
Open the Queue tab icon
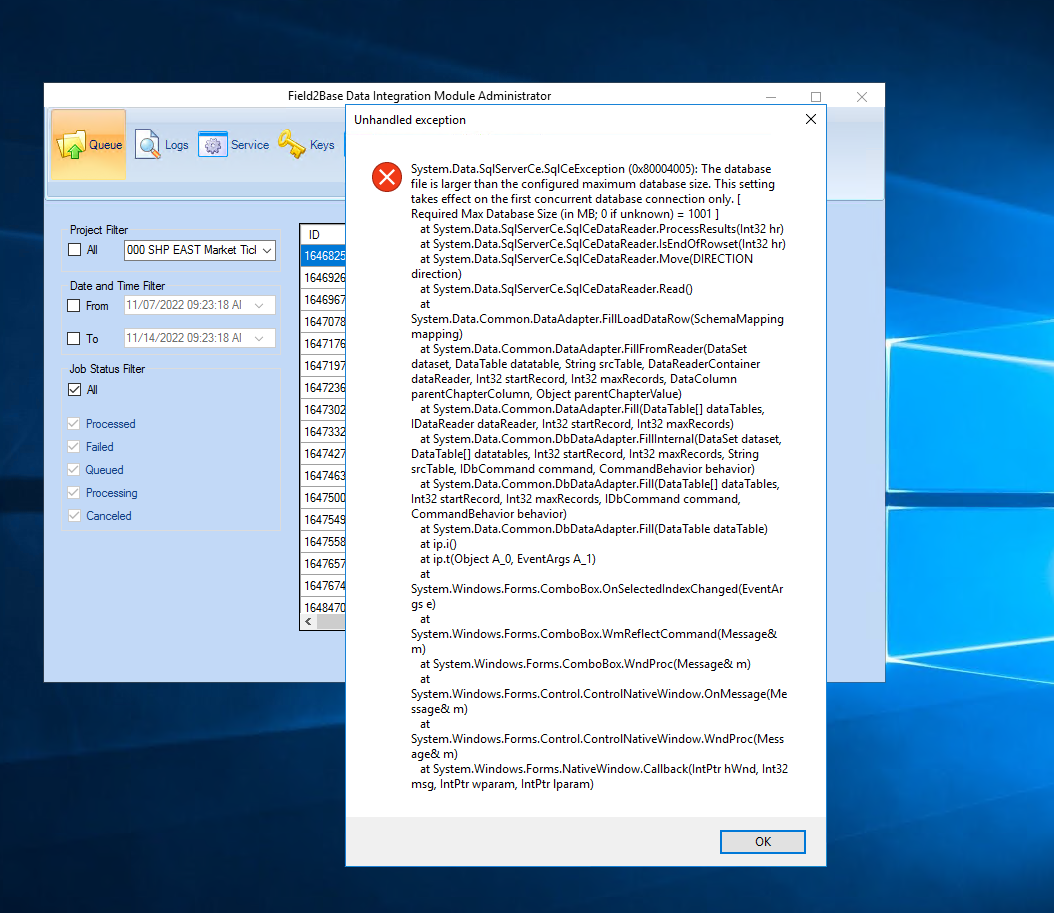(72, 145)
